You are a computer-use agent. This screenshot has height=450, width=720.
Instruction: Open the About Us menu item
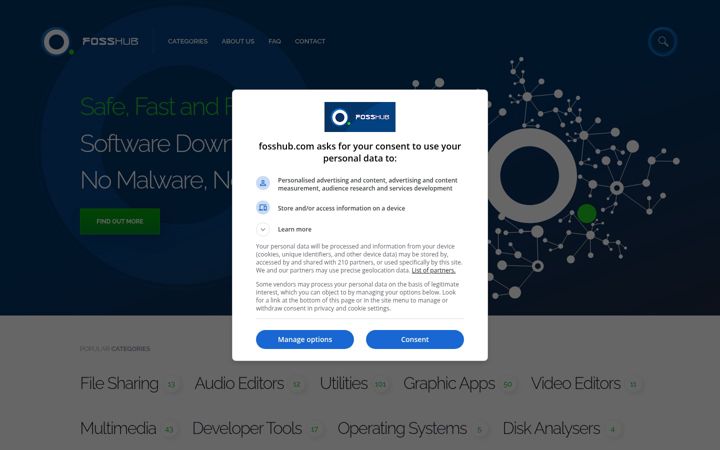(238, 41)
